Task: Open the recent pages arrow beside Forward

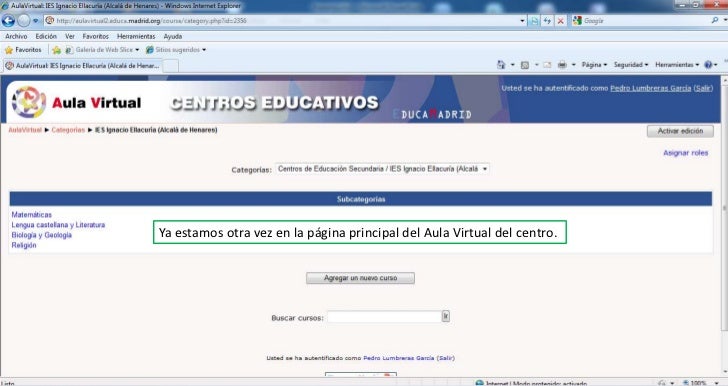Action: [x=36, y=21]
